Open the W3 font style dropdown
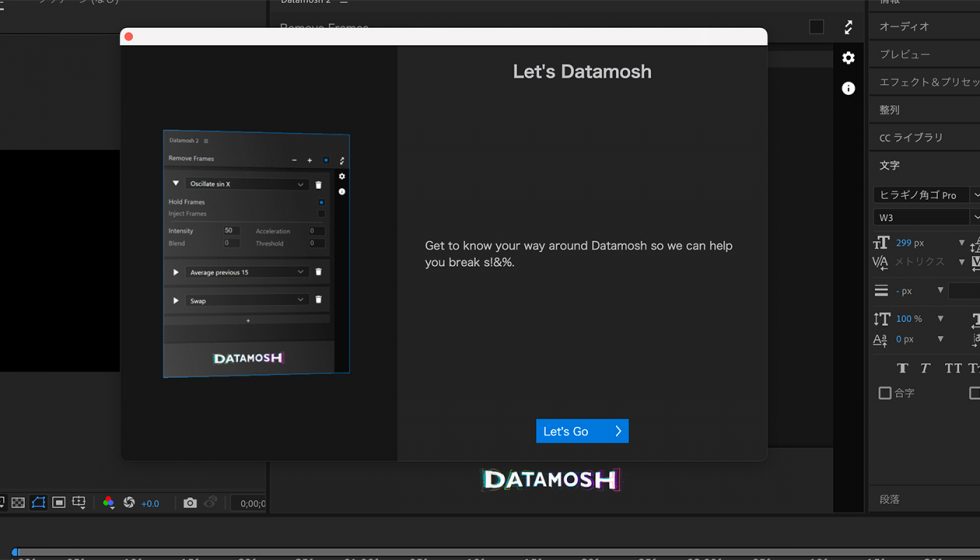 tap(926, 218)
